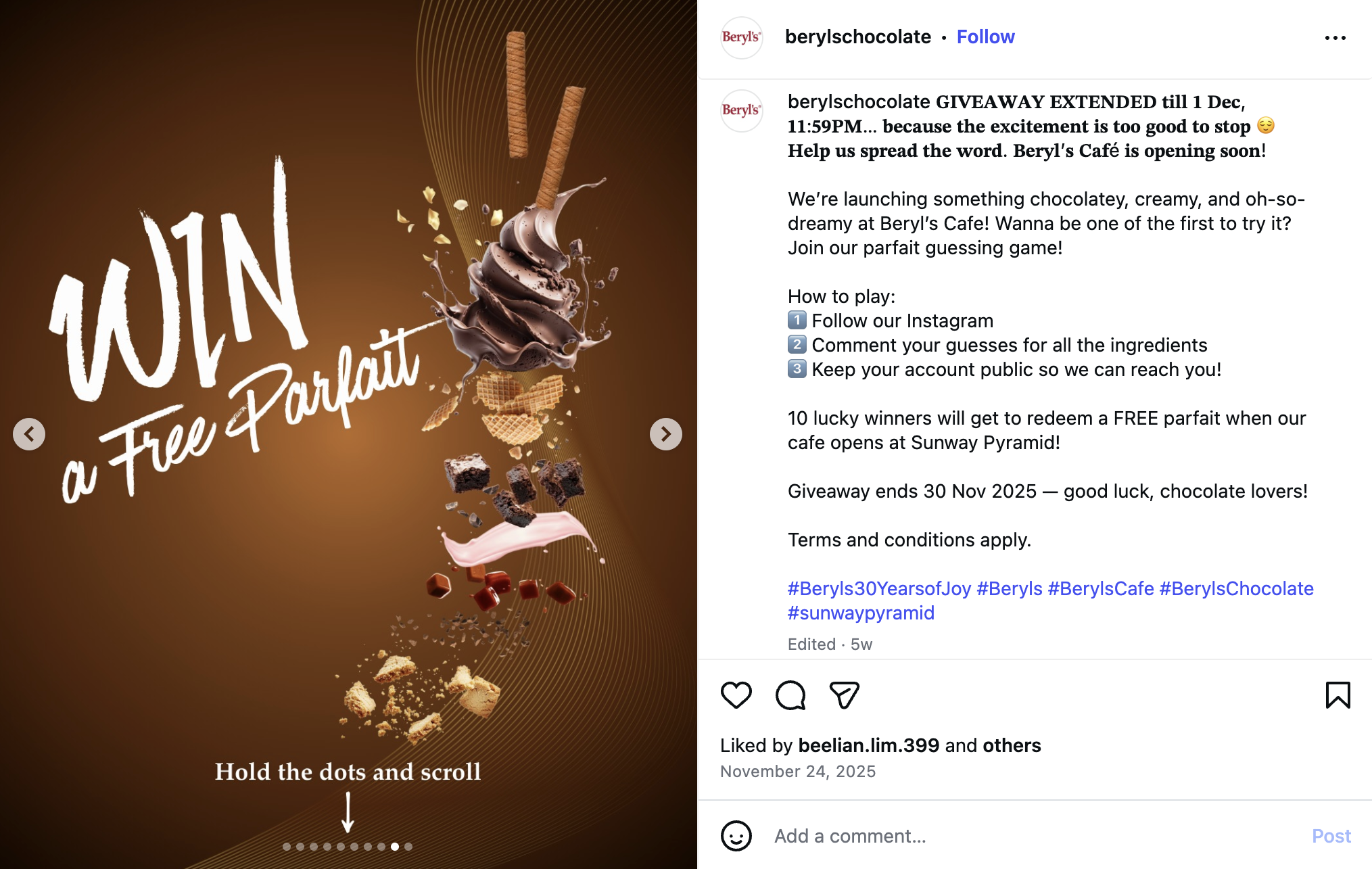Submit the comment with the Post button
The width and height of the screenshot is (1372, 869).
pos(1331,836)
